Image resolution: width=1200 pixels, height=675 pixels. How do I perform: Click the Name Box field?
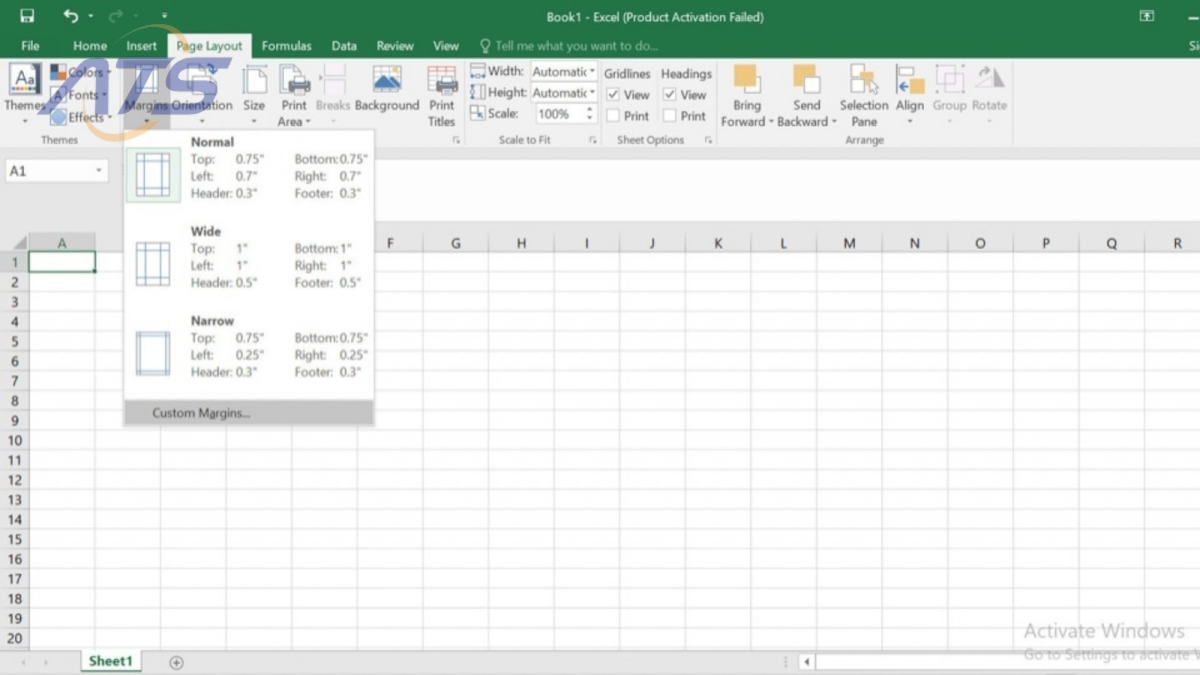tap(50, 171)
